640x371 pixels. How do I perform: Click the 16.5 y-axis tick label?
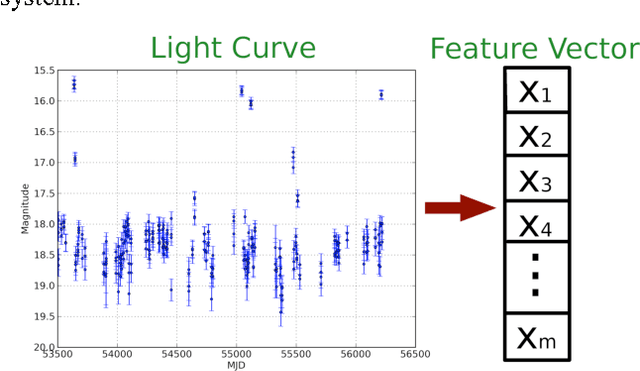44,132
